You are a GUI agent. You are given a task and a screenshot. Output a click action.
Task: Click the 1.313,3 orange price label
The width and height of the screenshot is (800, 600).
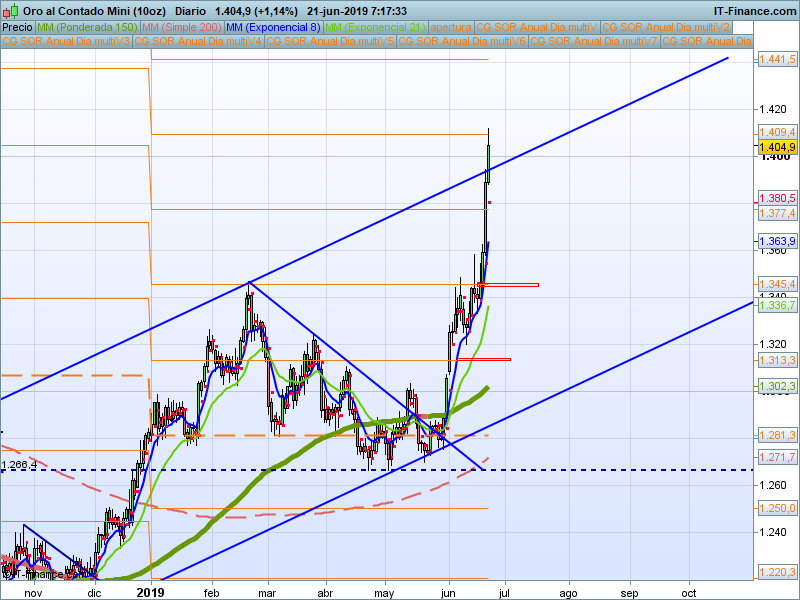coord(777,360)
